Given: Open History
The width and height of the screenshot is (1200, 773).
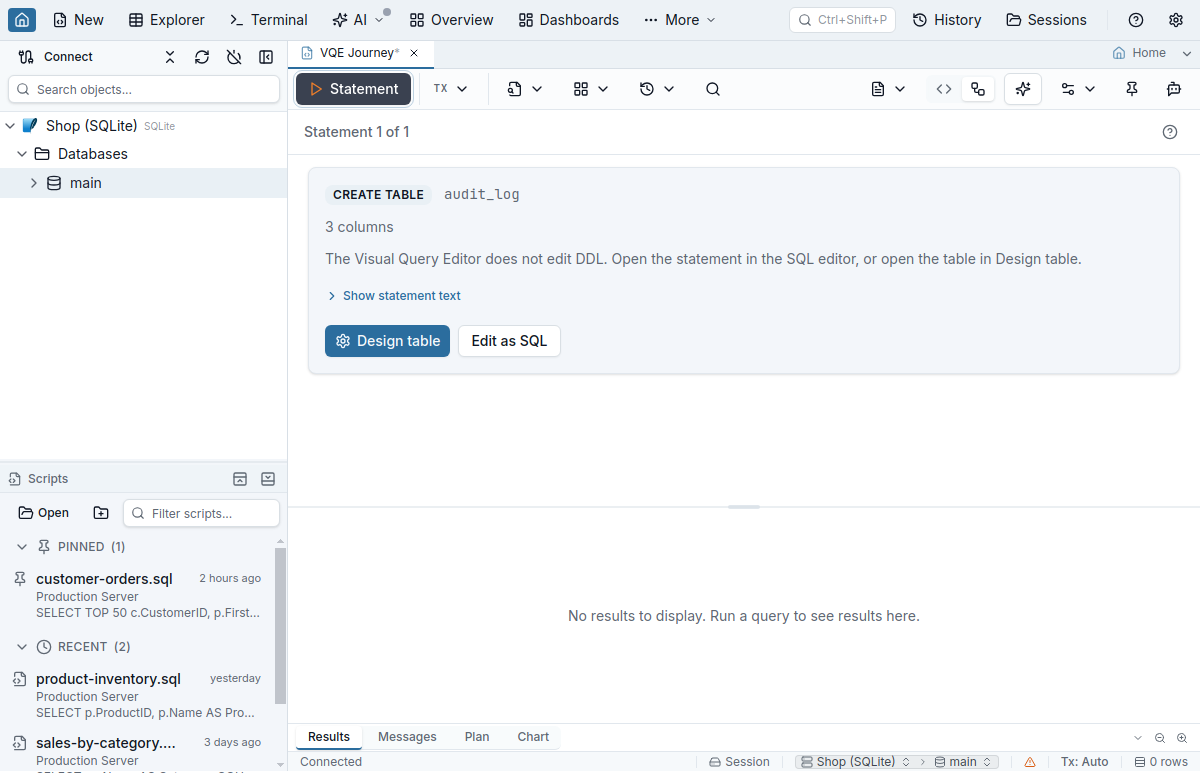Looking at the screenshot, I should 947,20.
